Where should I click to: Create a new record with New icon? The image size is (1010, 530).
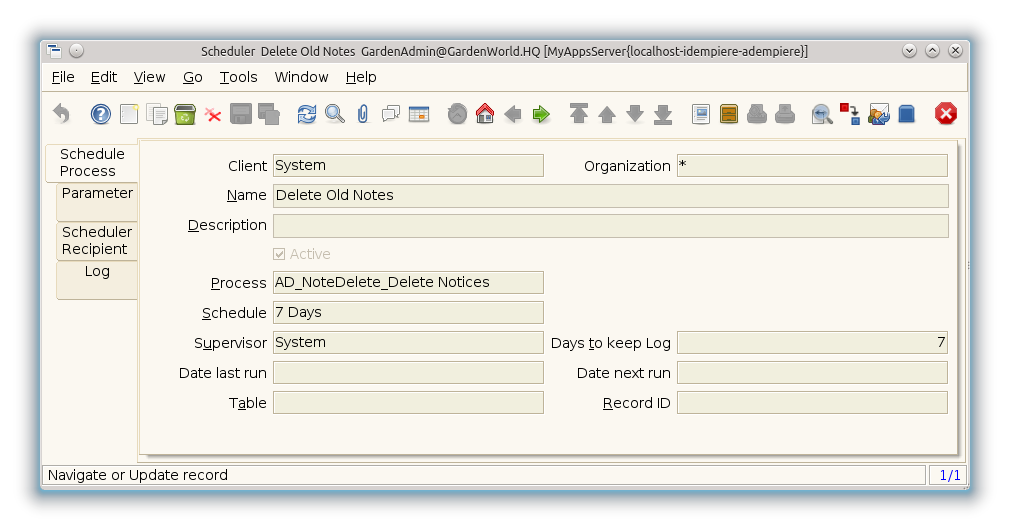(x=129, y=114)
